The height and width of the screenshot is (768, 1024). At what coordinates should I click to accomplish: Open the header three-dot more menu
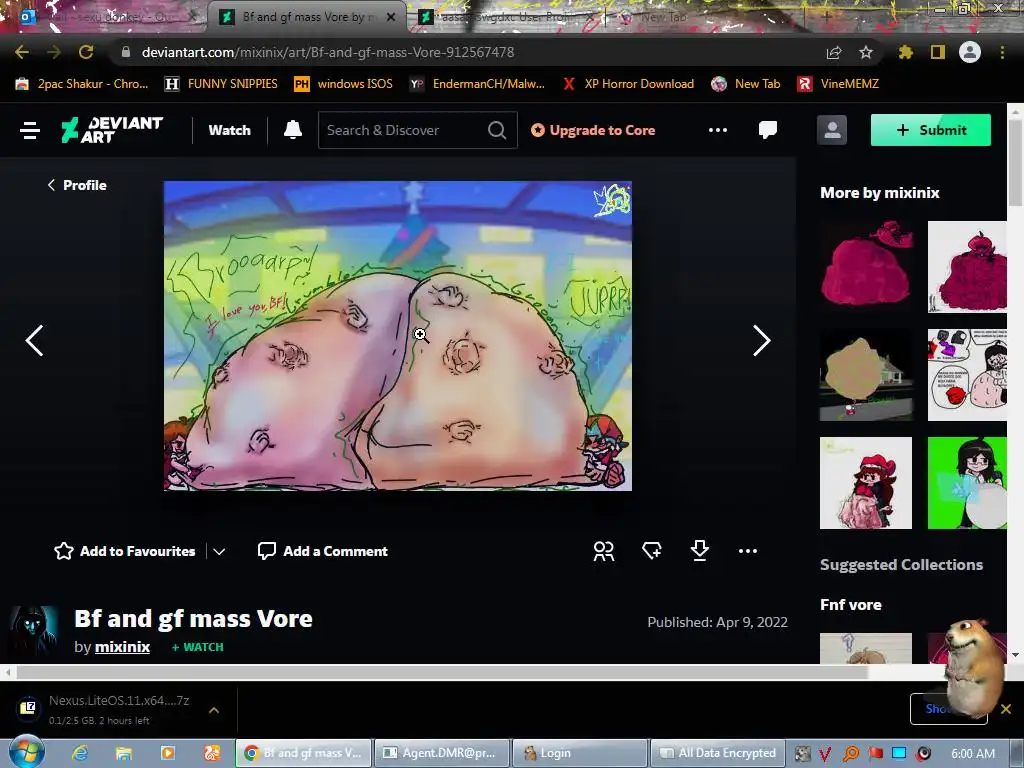pos(718,130)
